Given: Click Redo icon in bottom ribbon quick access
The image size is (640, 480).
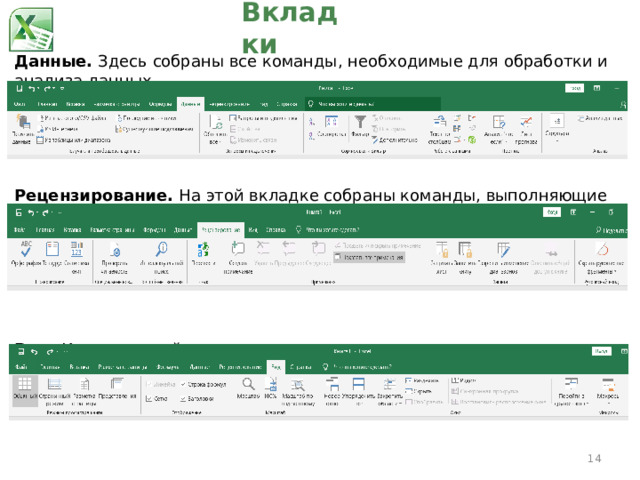Looking at the screenshot, I should point(50,351).
